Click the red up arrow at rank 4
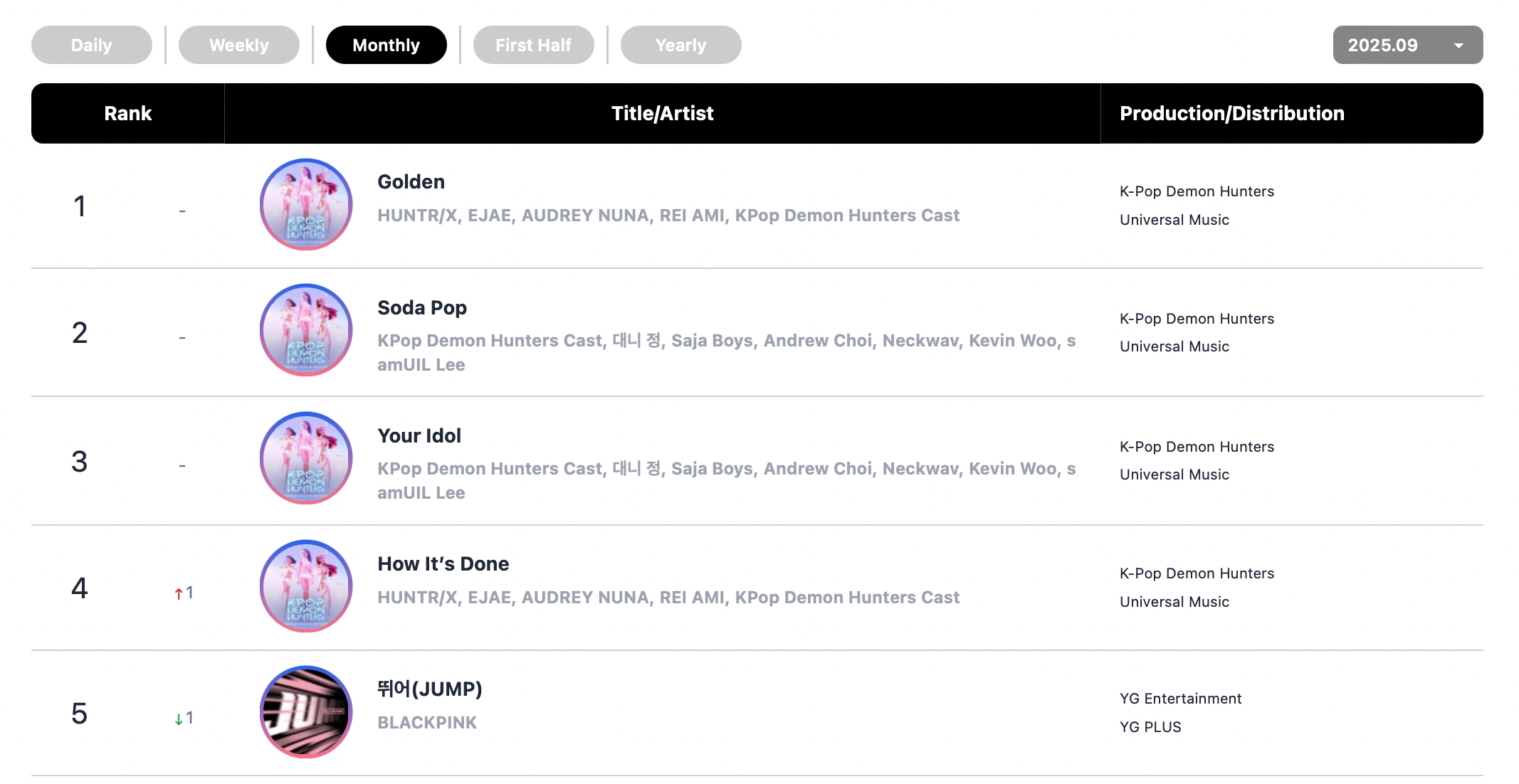1519x784 pixels. (x=179, y=593)
